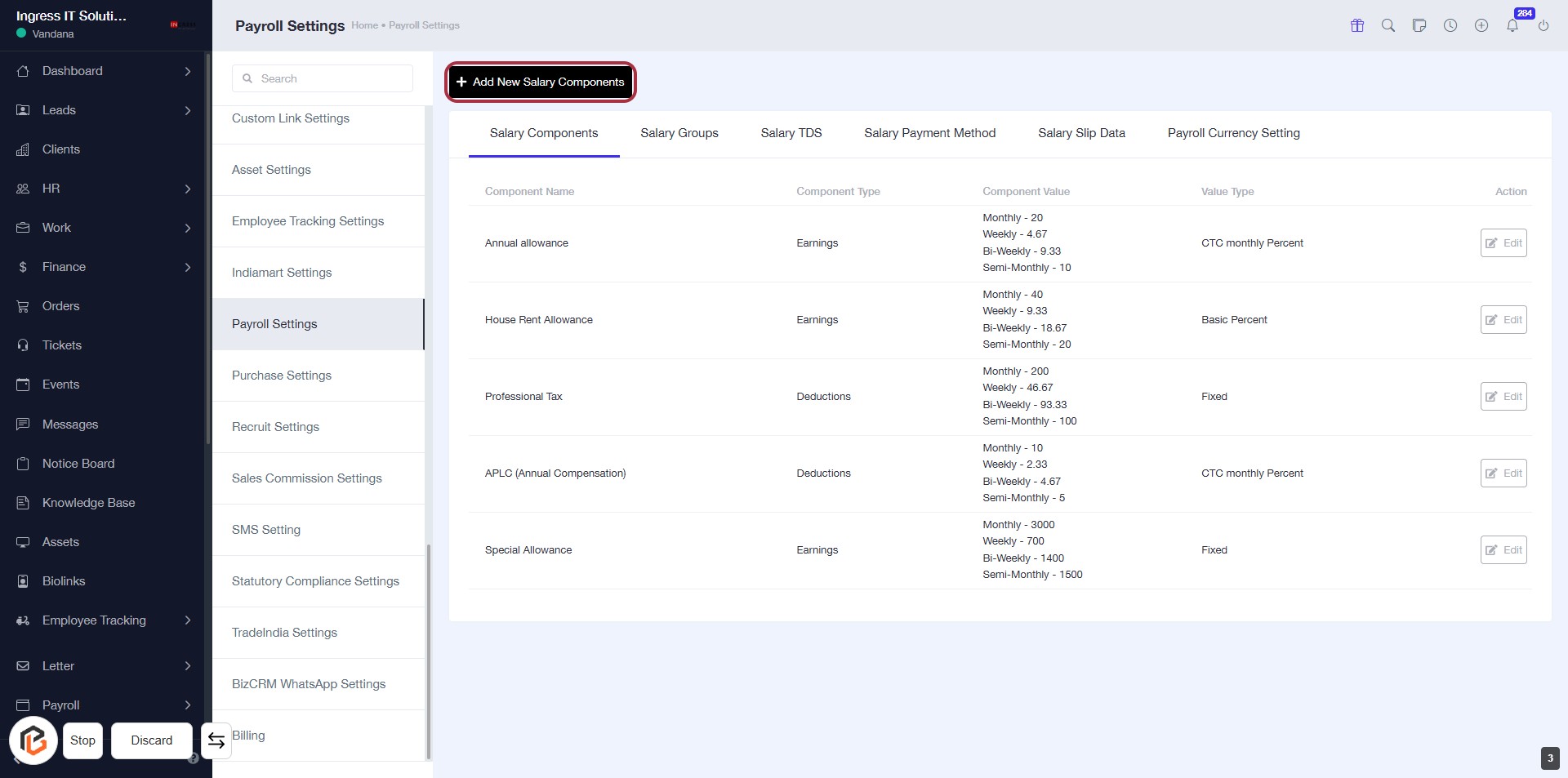
Task: Edit the House Rent Allowance component
Action: point(1503,320)
